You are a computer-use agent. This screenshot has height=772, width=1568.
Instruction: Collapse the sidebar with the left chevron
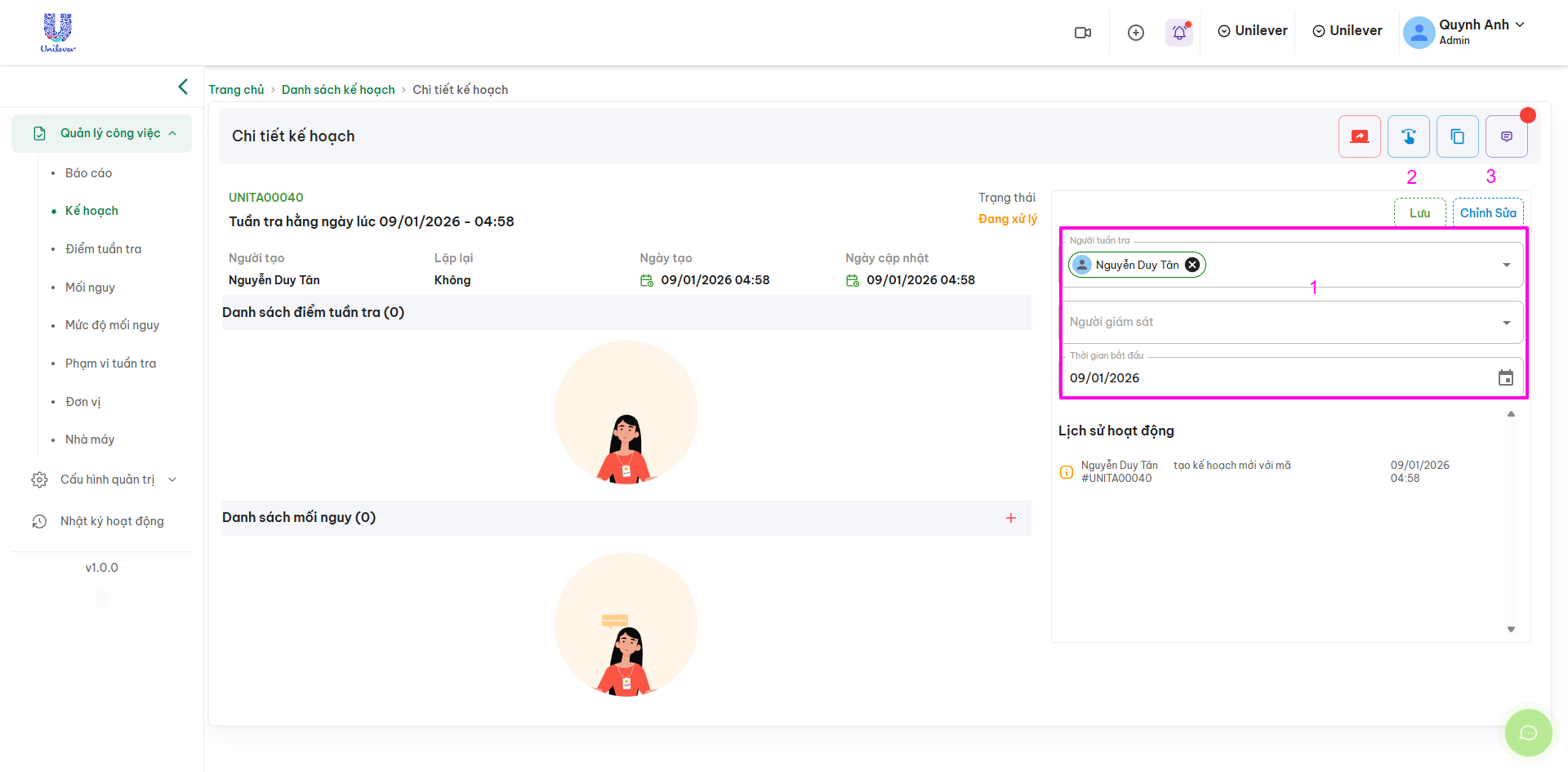point(183,87)
